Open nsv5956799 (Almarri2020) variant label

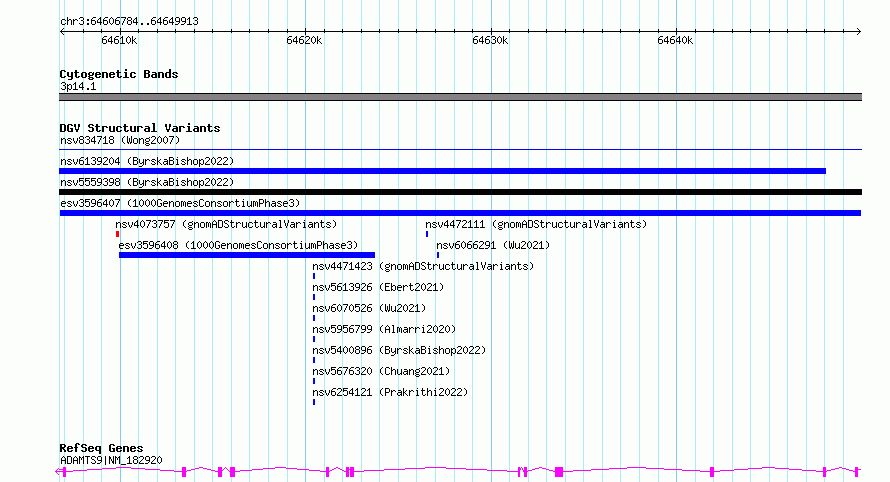click(384, 329)
